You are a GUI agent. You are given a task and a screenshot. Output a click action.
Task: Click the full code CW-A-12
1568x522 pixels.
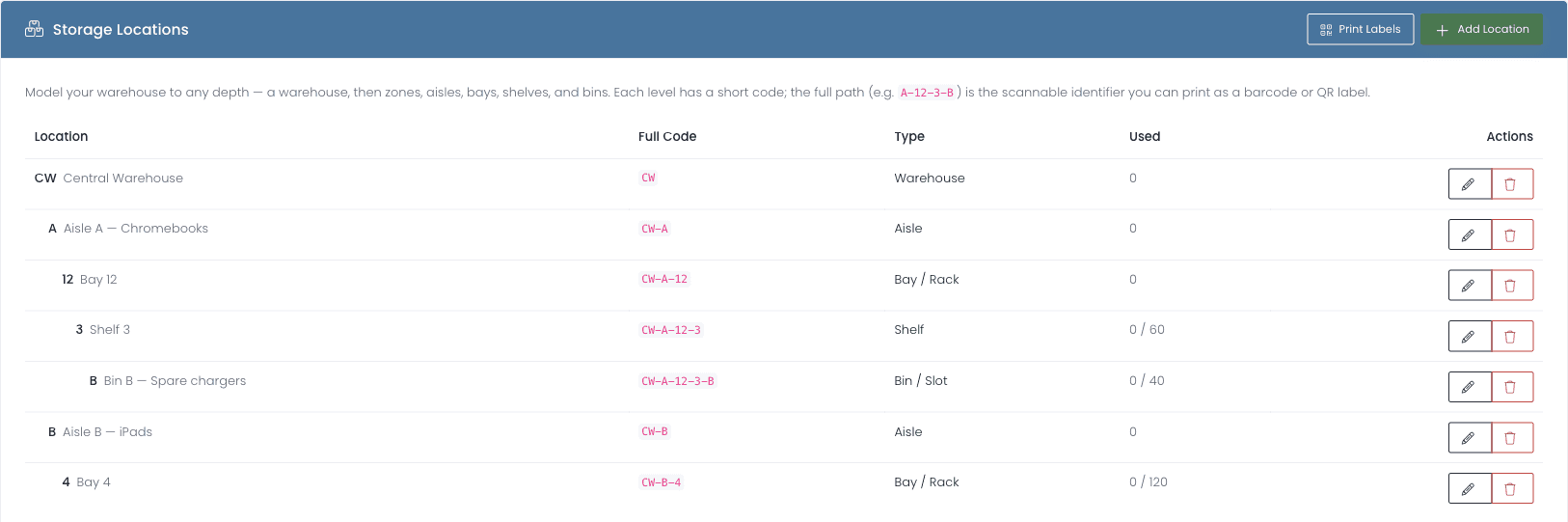pyautogui.click(x=664, y=280)
